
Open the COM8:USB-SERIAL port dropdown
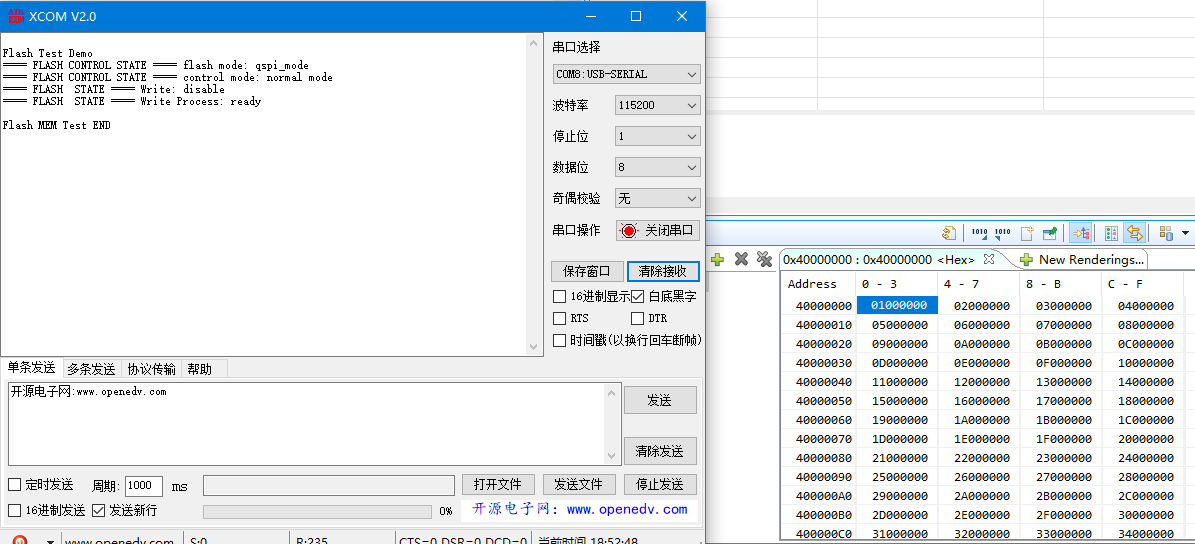tap(626, 75)
